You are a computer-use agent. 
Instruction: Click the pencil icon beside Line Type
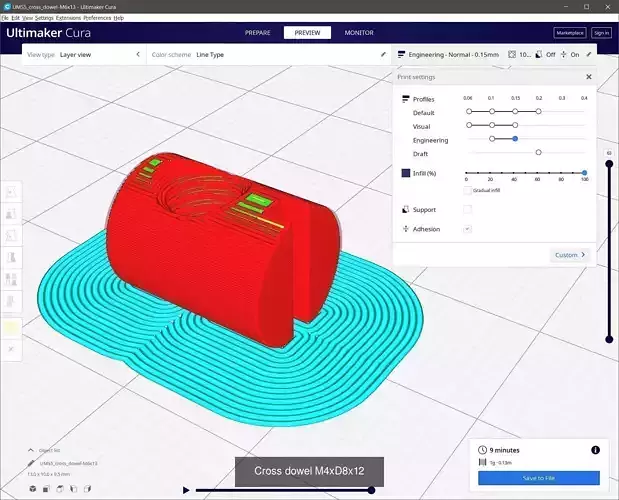click(383, 54)
